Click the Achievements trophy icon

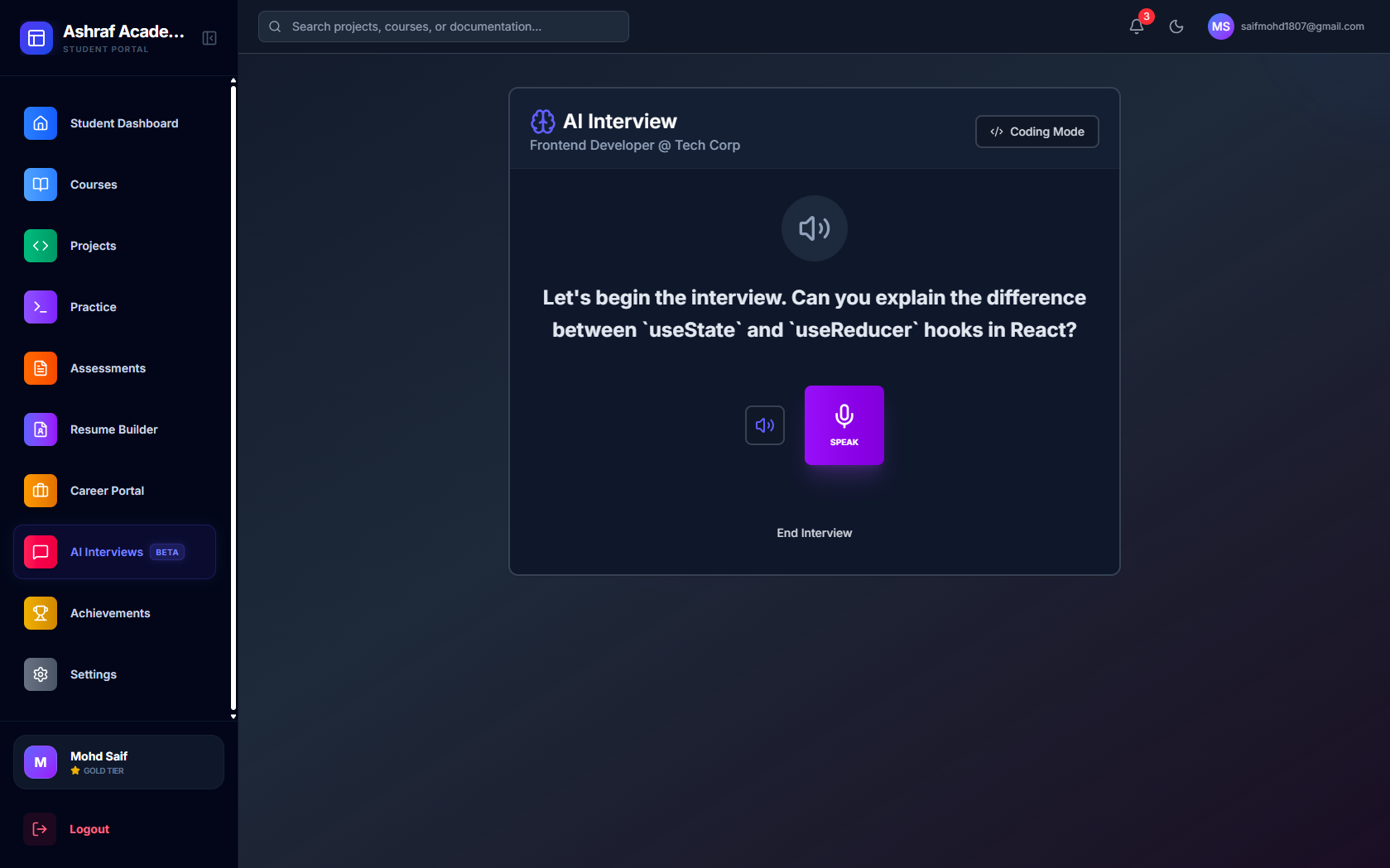point(41,613)
